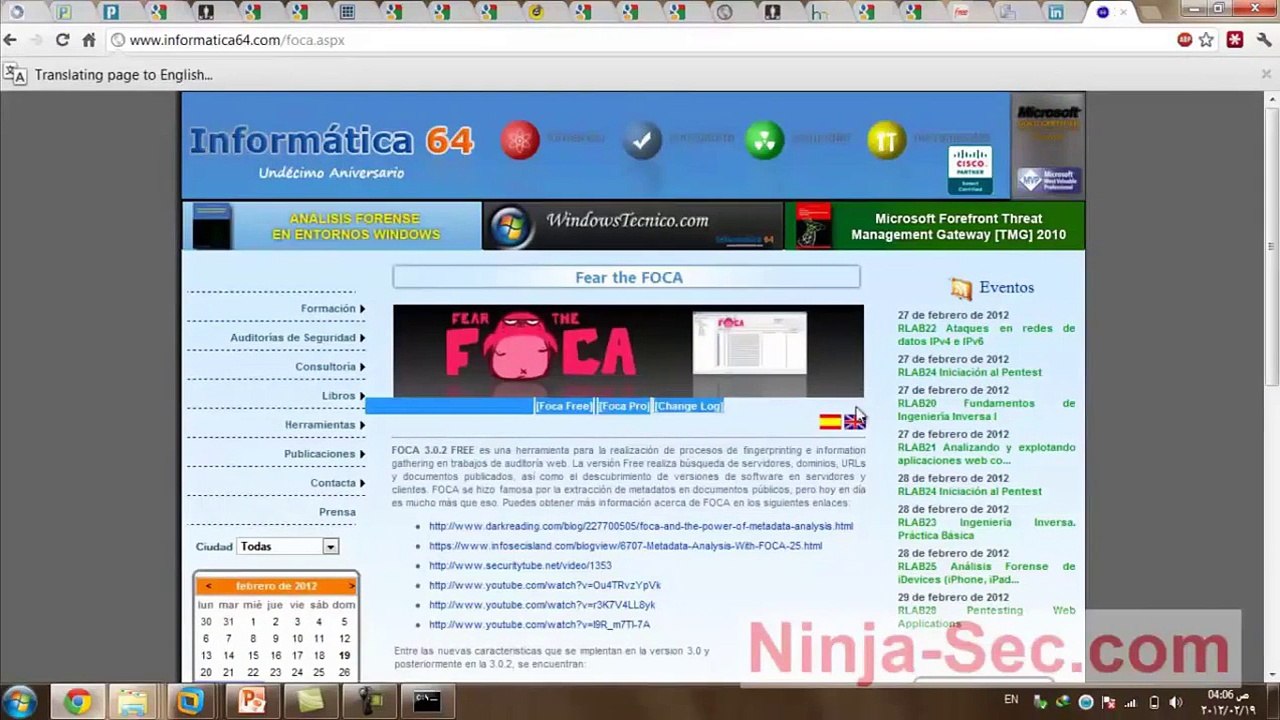Open the RLAB23 Ingeniería Inversa Práctica Básica event

pos(986,529)
